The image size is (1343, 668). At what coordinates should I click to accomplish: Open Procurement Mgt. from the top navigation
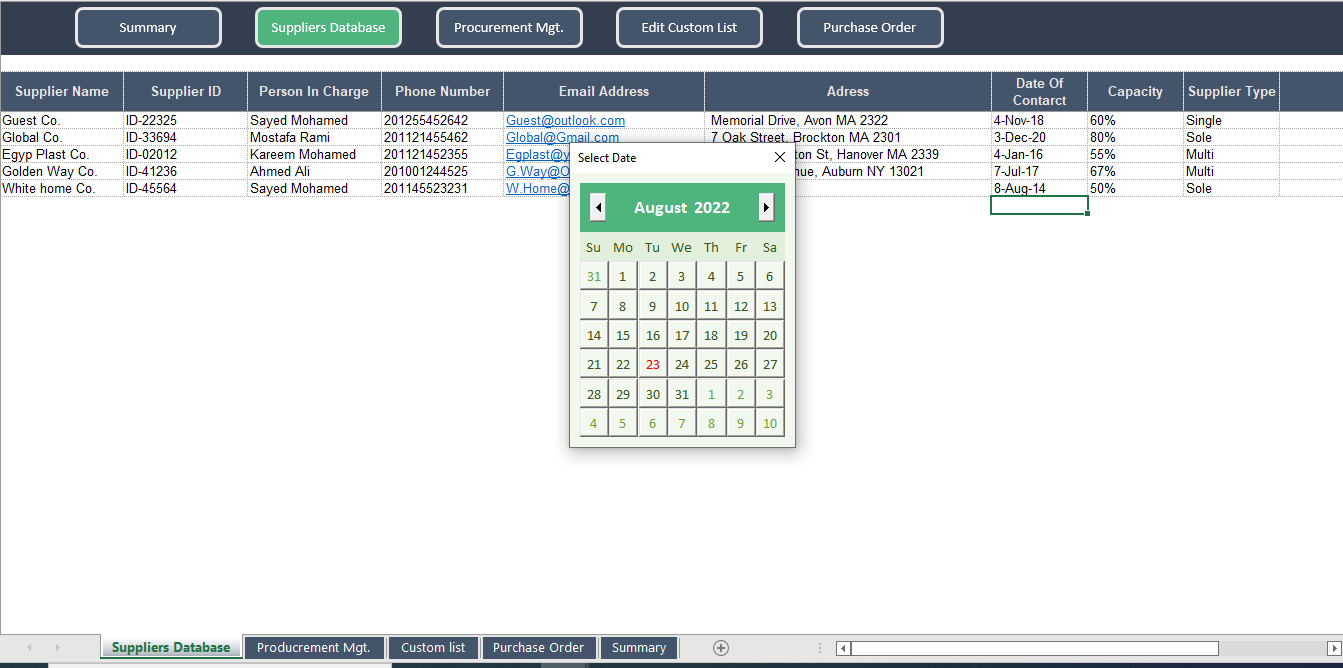509,28
